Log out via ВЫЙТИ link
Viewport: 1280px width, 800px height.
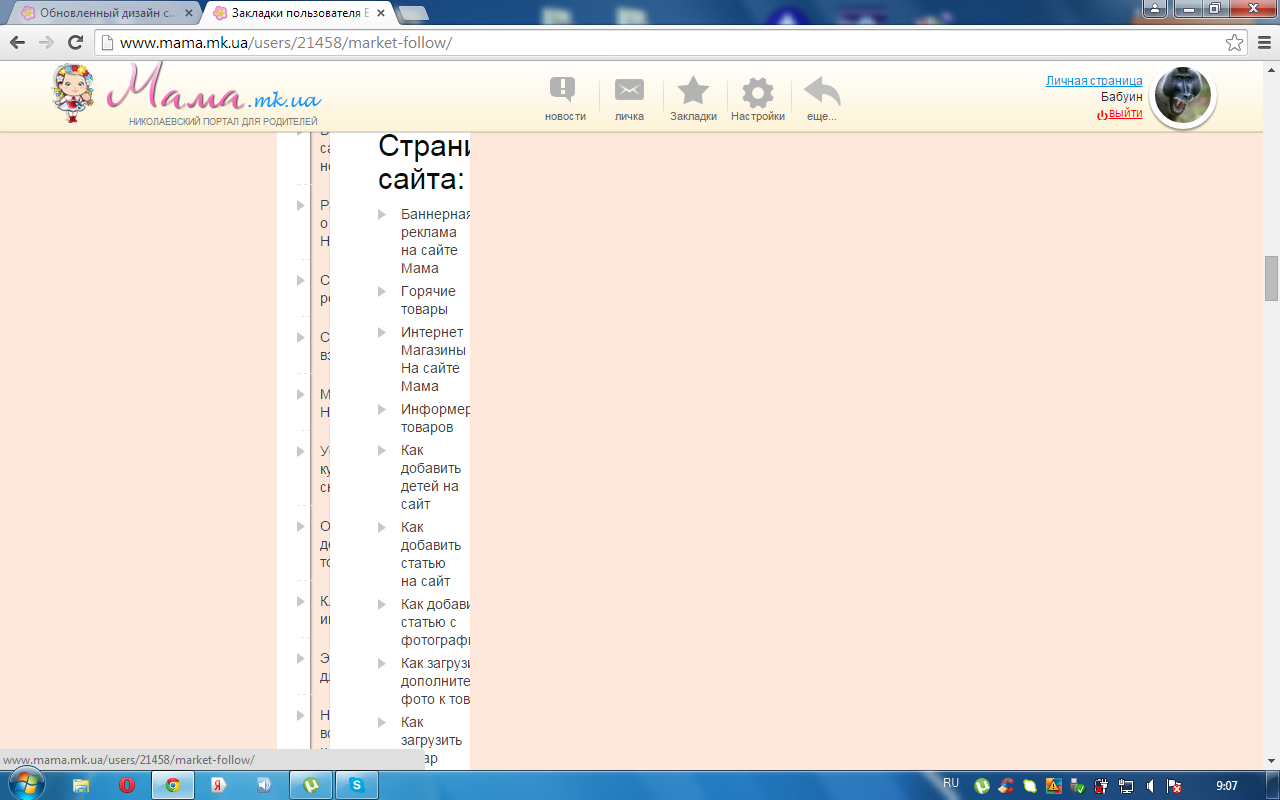[x=1124, y=114]
